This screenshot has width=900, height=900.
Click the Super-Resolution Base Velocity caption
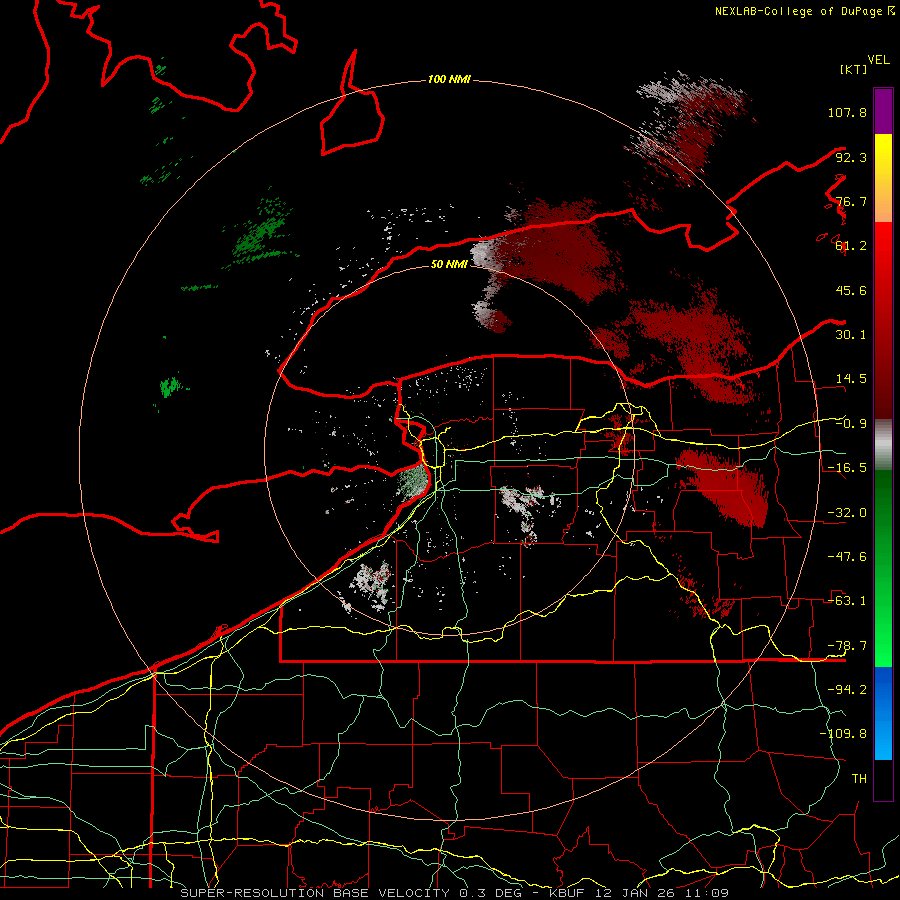[455, 893]
